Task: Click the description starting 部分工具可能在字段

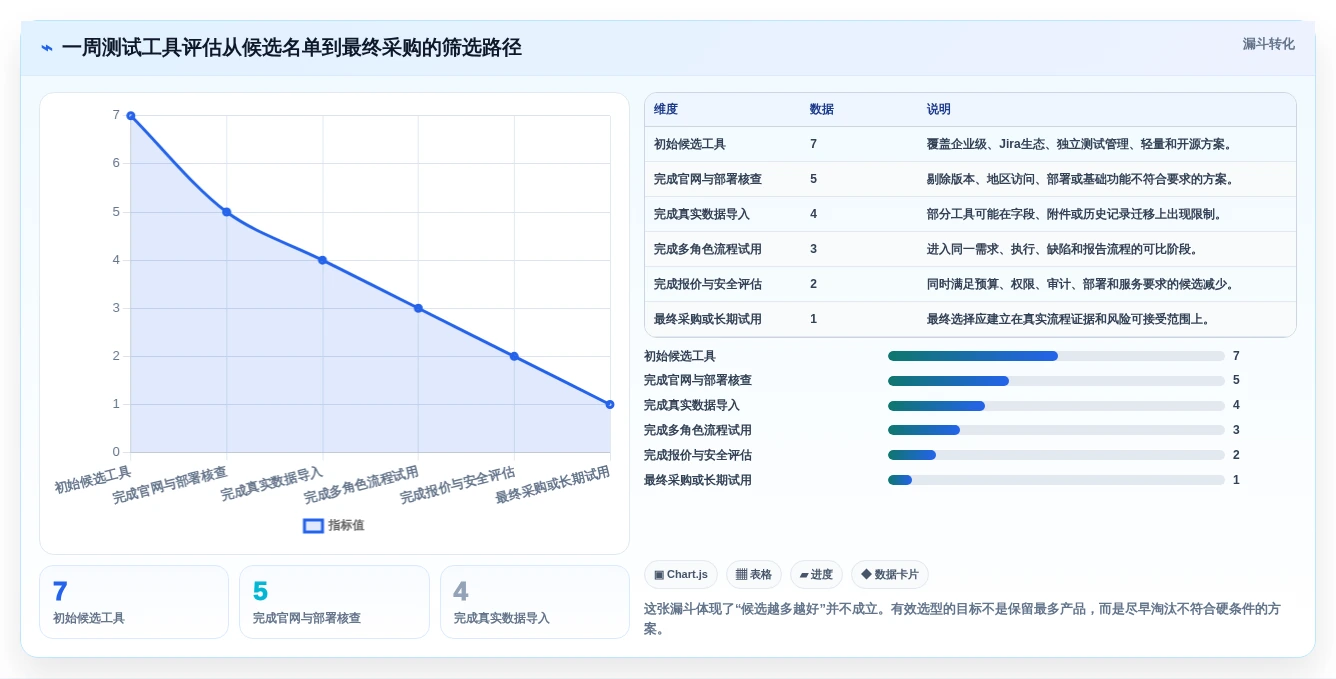Action: pyautogui.click(x=1077, y=214)
